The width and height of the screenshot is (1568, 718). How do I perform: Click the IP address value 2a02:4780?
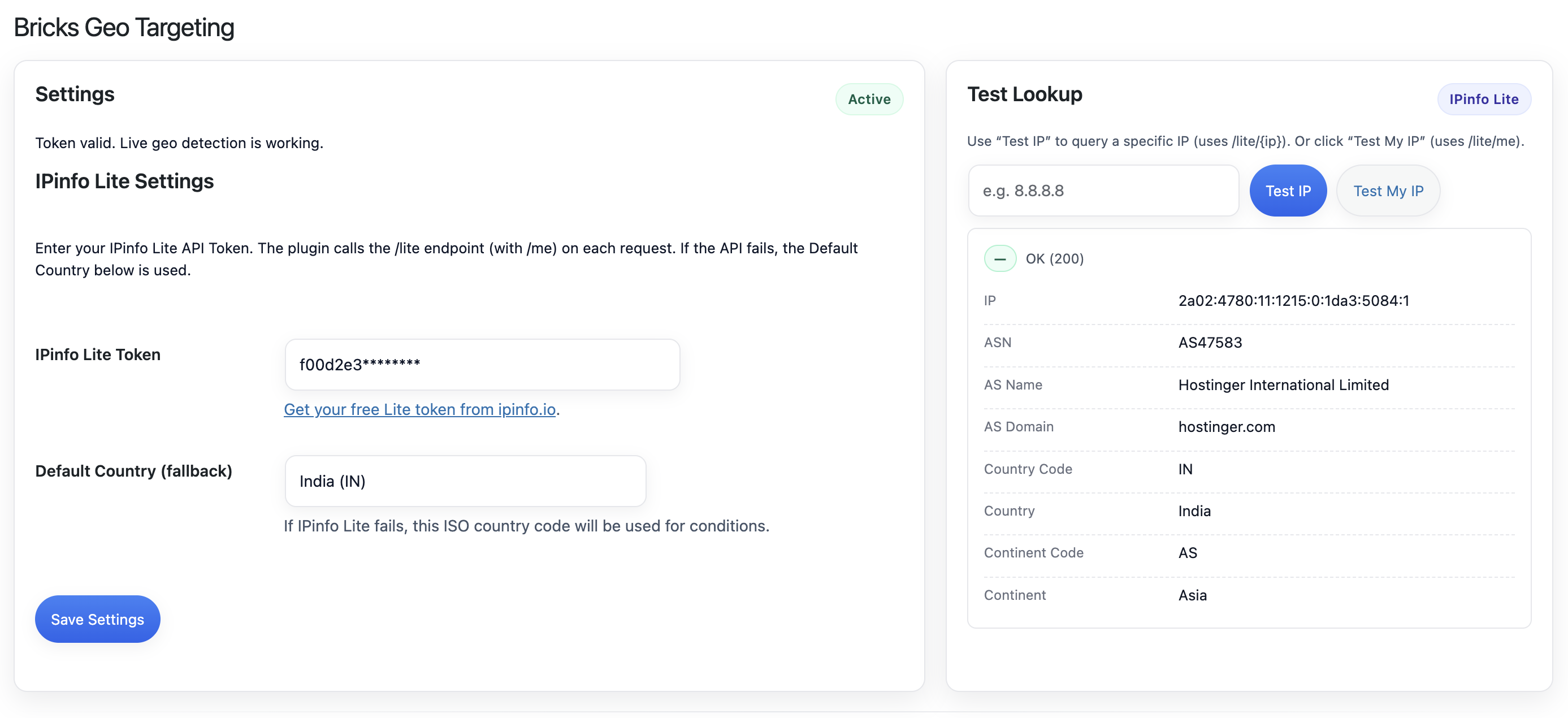coord(1293,300)
